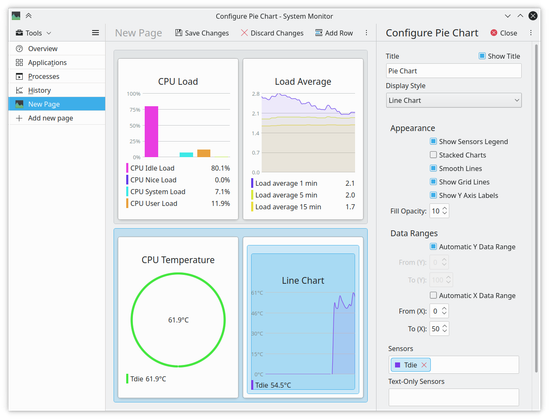Expand the Tools dropdown menu
549x419 pixels.
pyautogui.click(x=34, y=33)
